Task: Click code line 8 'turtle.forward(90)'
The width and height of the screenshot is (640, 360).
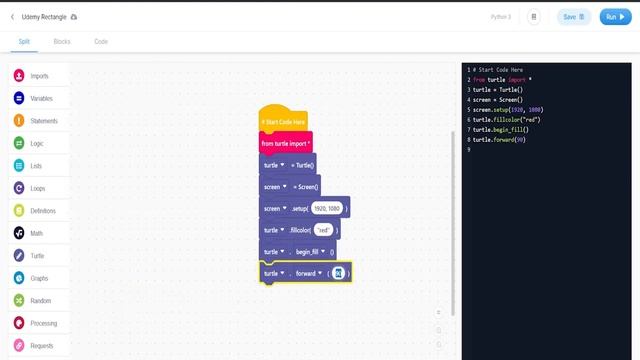Action: 499,140
